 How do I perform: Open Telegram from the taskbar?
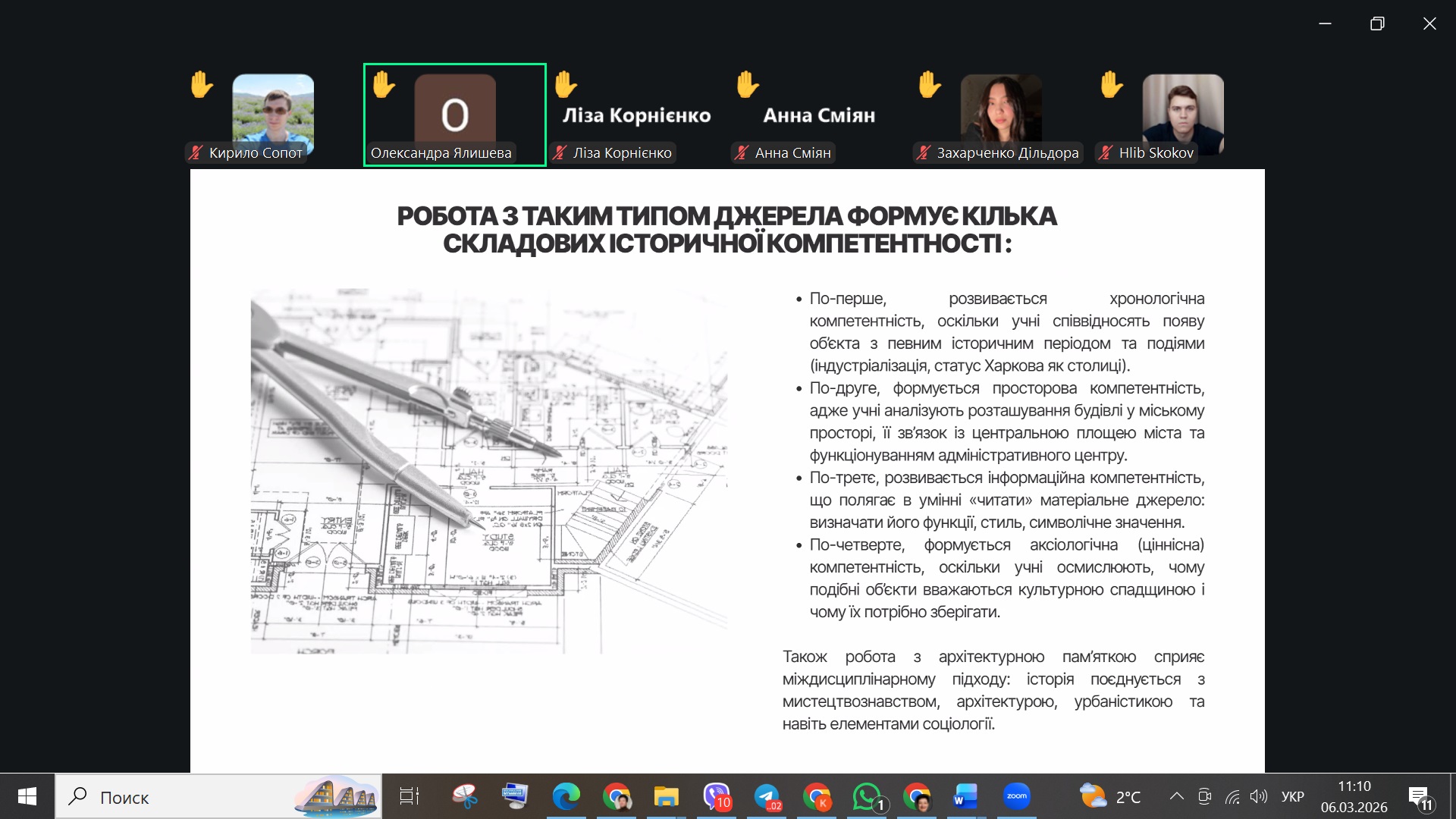767,796
